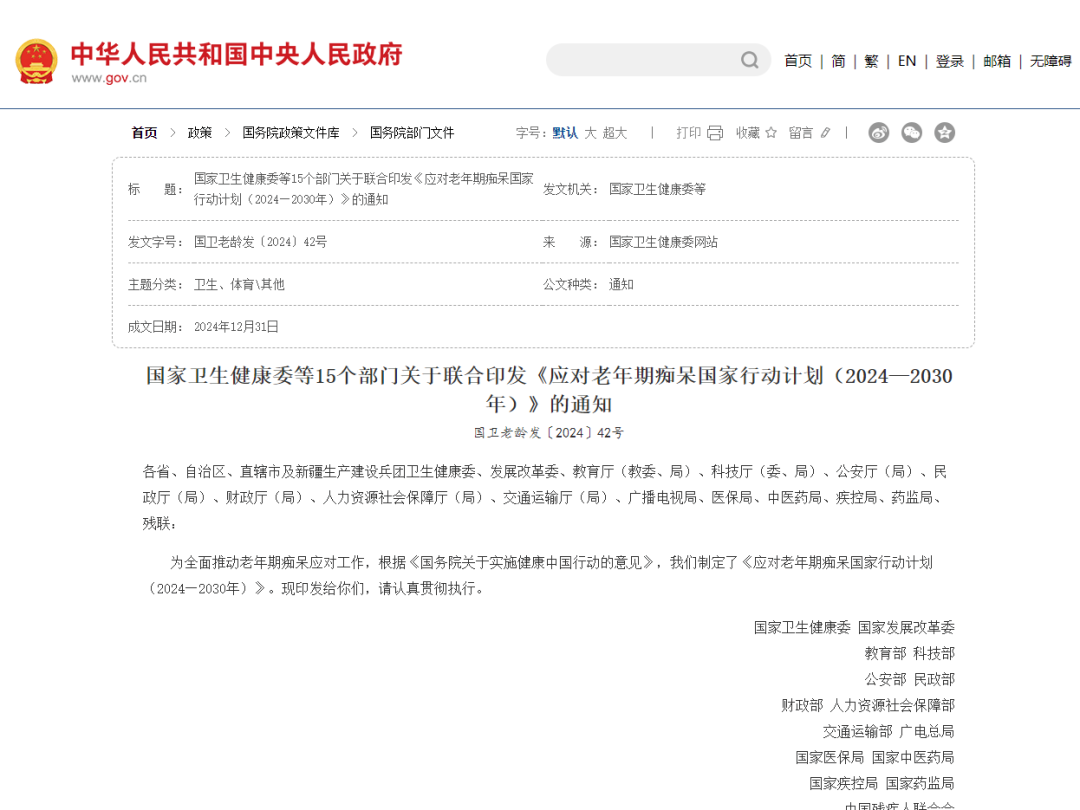Click the title field in the metadata table
This screenshot has width=1080, height=810.
364,189
